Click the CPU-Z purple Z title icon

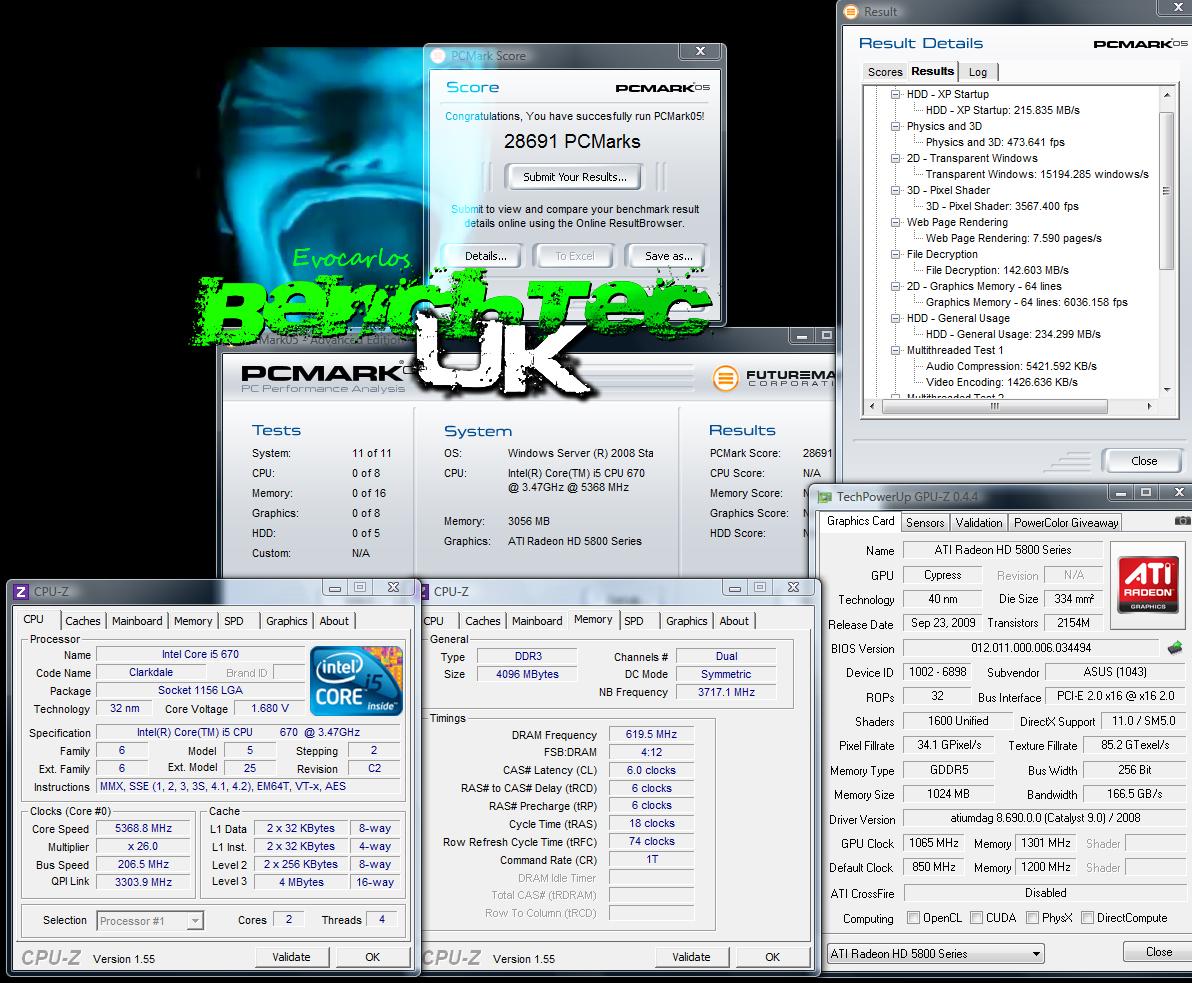(21, 591)
